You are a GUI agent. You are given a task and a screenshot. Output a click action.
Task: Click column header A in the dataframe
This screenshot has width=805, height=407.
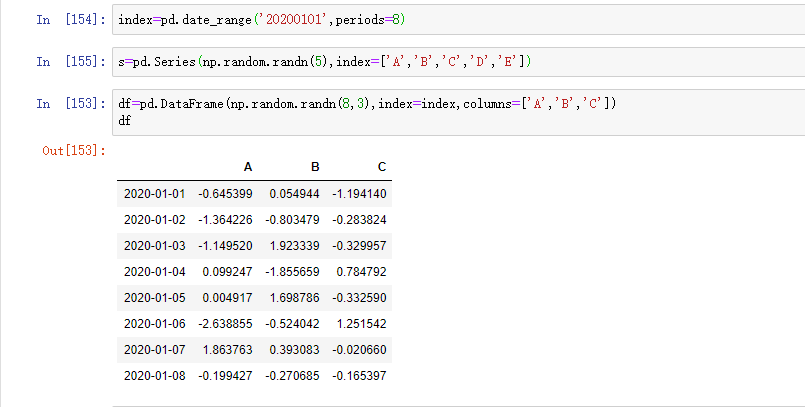coord(248,166)
